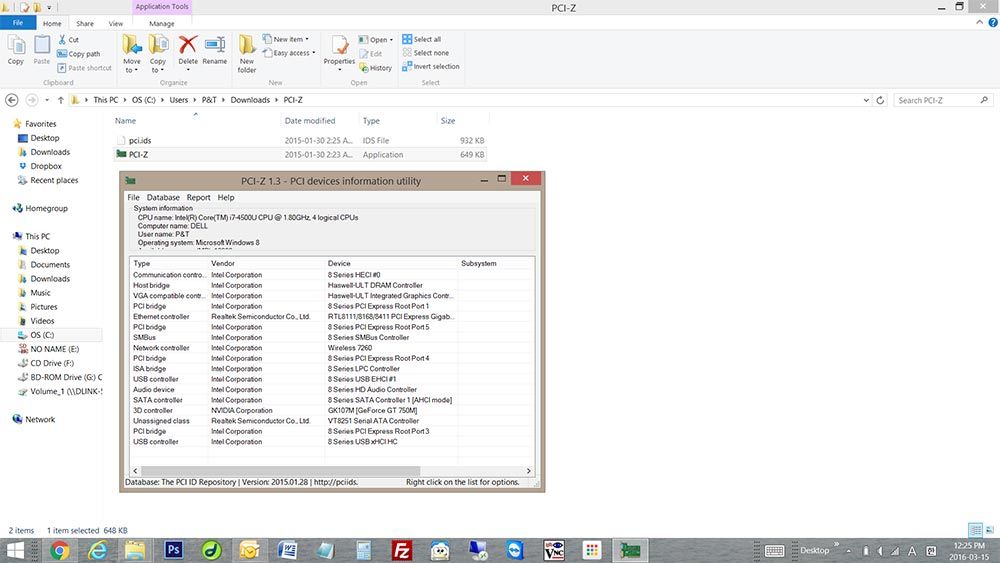Open Google Chrome from the taskbar
Image resolution: width=1000 pixels, height=563 pixels.
(x=59, y=550)
